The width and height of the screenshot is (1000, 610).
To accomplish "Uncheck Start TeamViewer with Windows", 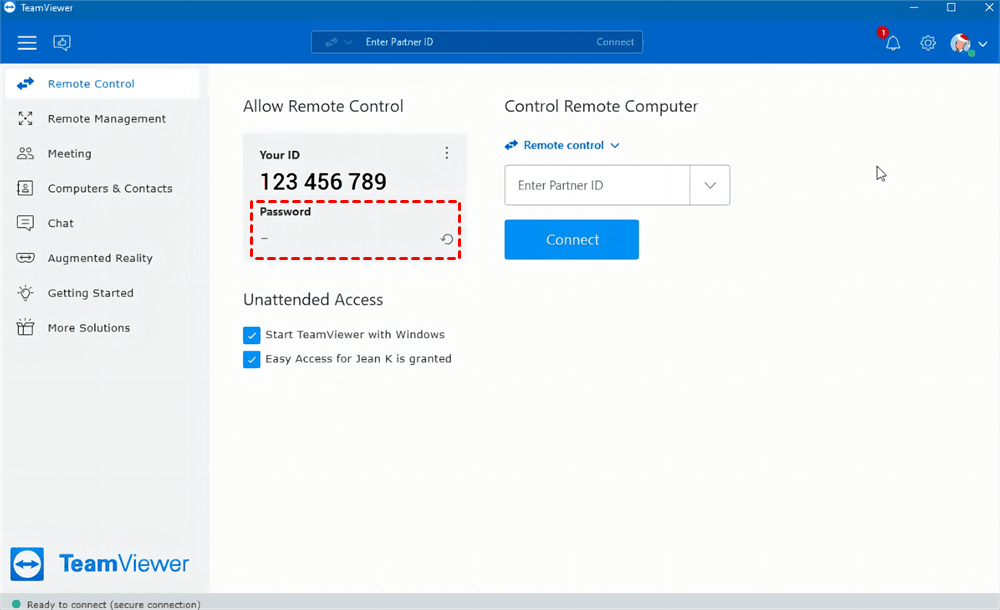I will pyautogui.click(x=252, y=335).
